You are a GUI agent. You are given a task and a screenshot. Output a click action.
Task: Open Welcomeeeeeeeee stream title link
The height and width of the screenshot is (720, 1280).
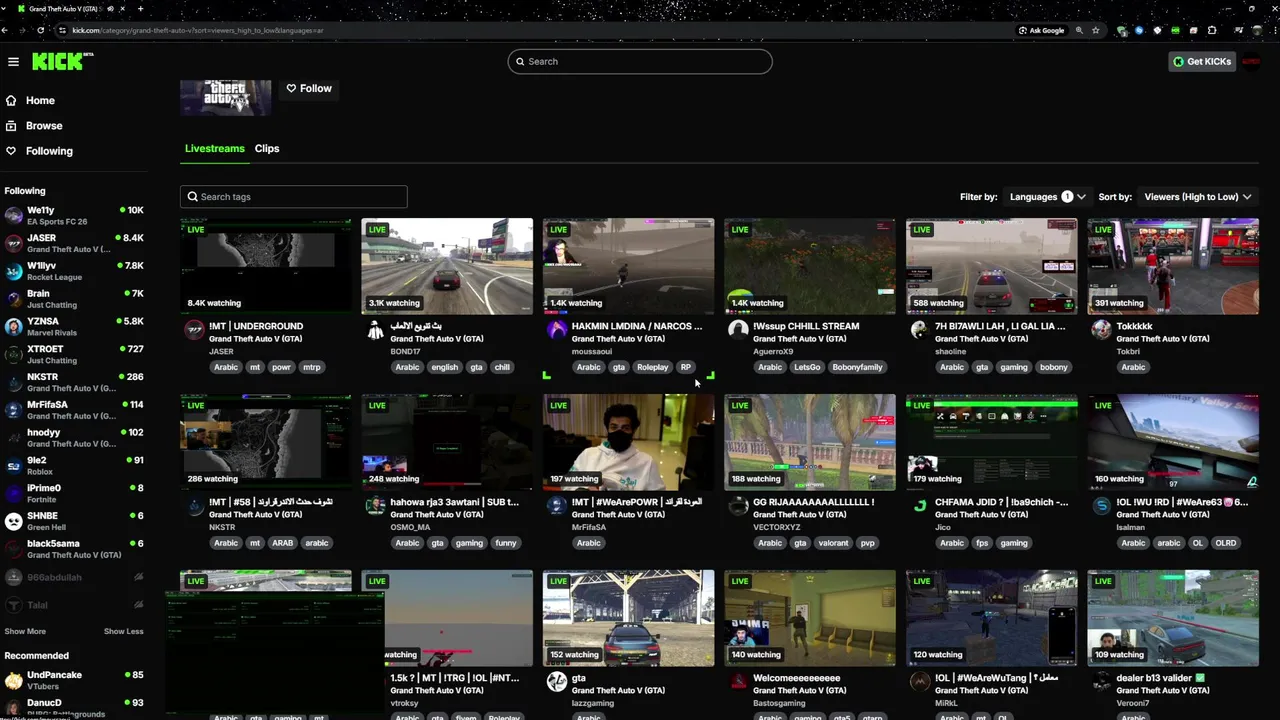pyautogui.click(x=796, y=678)
